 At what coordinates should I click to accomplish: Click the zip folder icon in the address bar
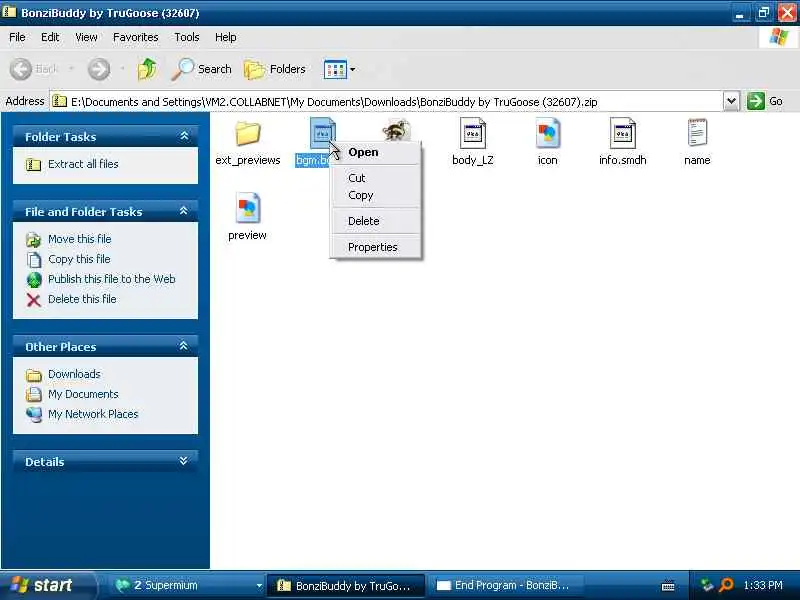[x=60, y=101]
